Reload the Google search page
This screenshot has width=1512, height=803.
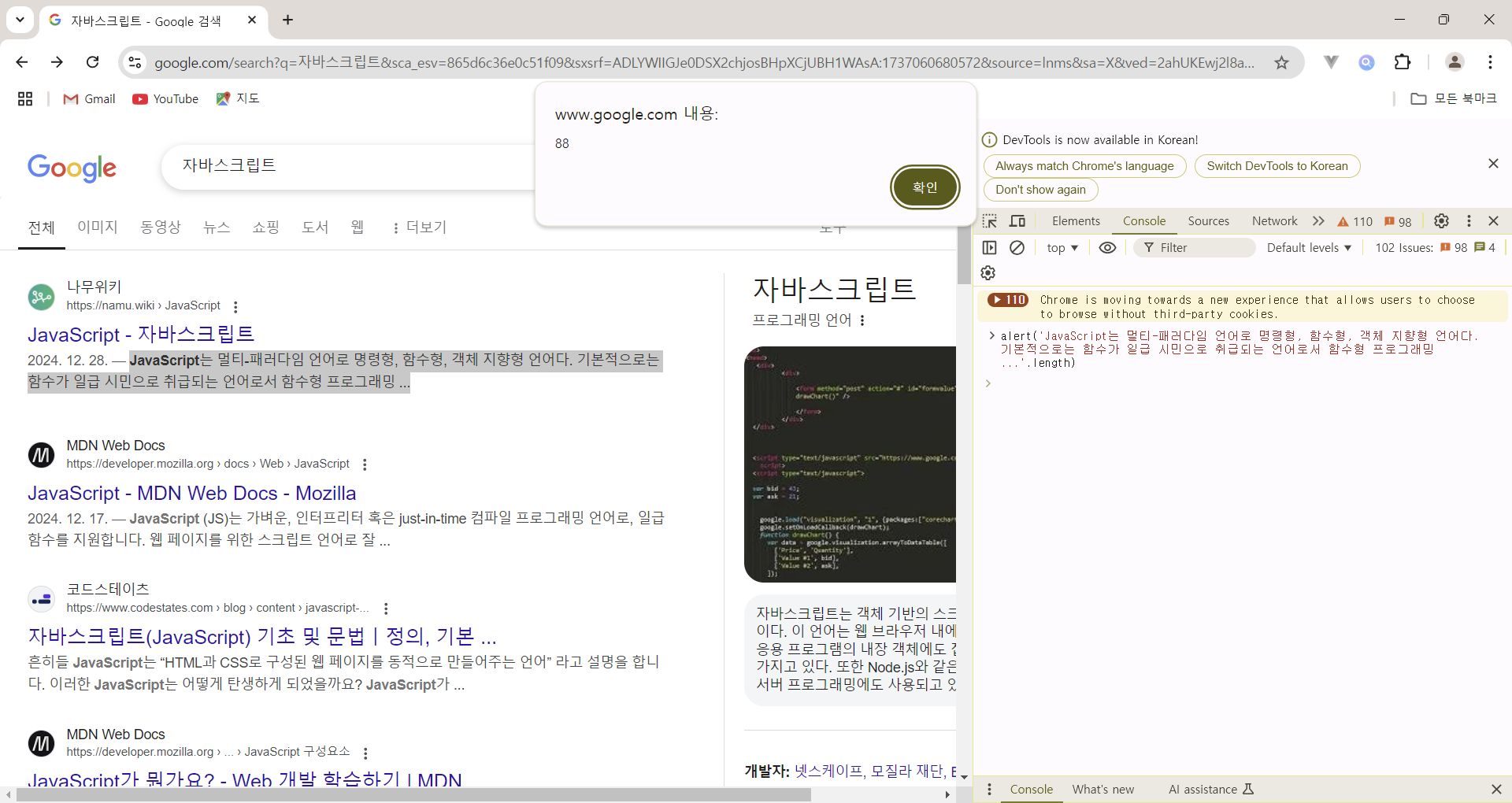click(93, 62)
